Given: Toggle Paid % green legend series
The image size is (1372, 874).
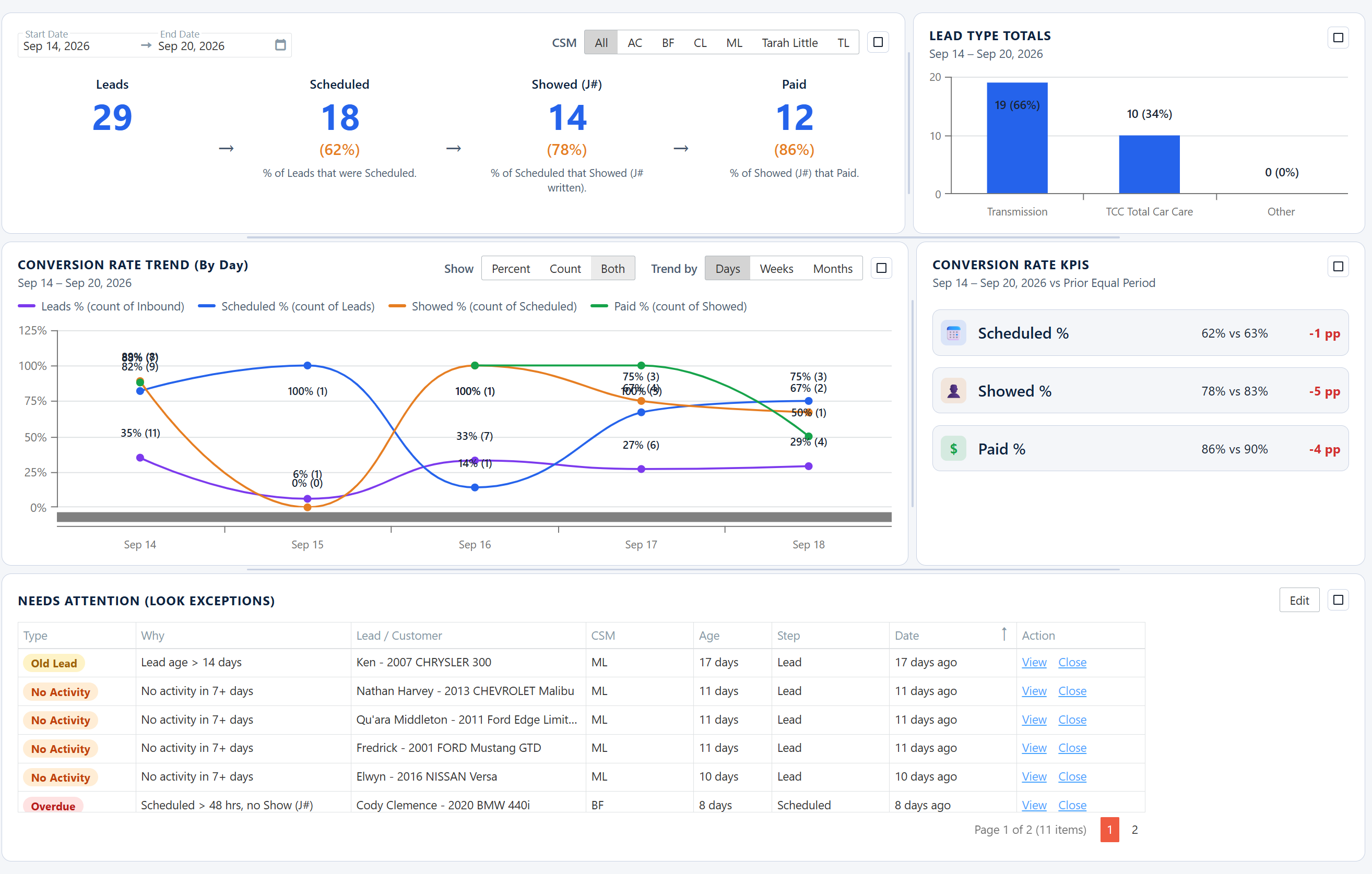Looking at the screenshot, I should tap(668, 306).
